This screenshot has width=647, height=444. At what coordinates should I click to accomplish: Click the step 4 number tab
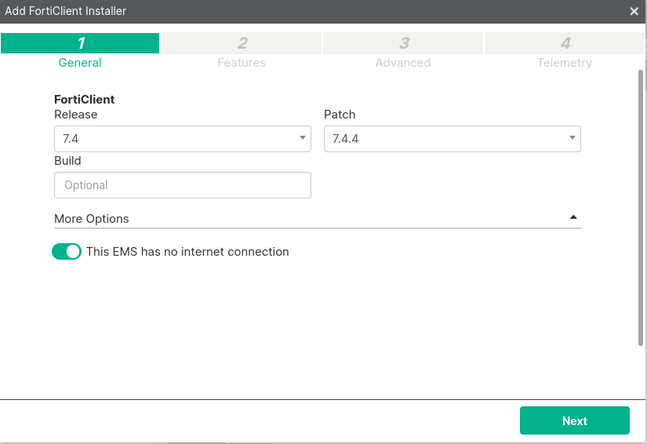(565, 43)
